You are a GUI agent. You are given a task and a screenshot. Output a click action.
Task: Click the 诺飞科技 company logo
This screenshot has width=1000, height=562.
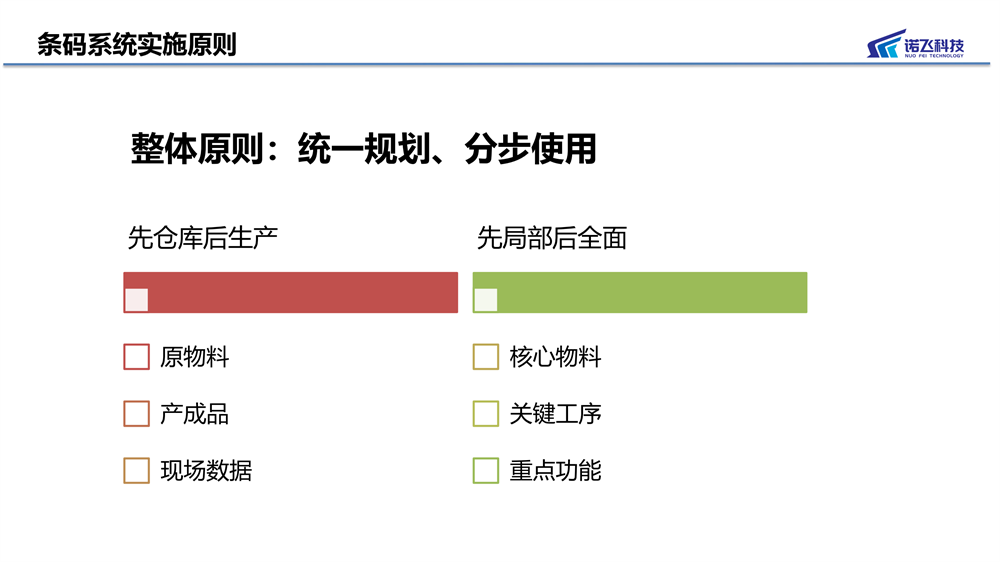(915, 43)
